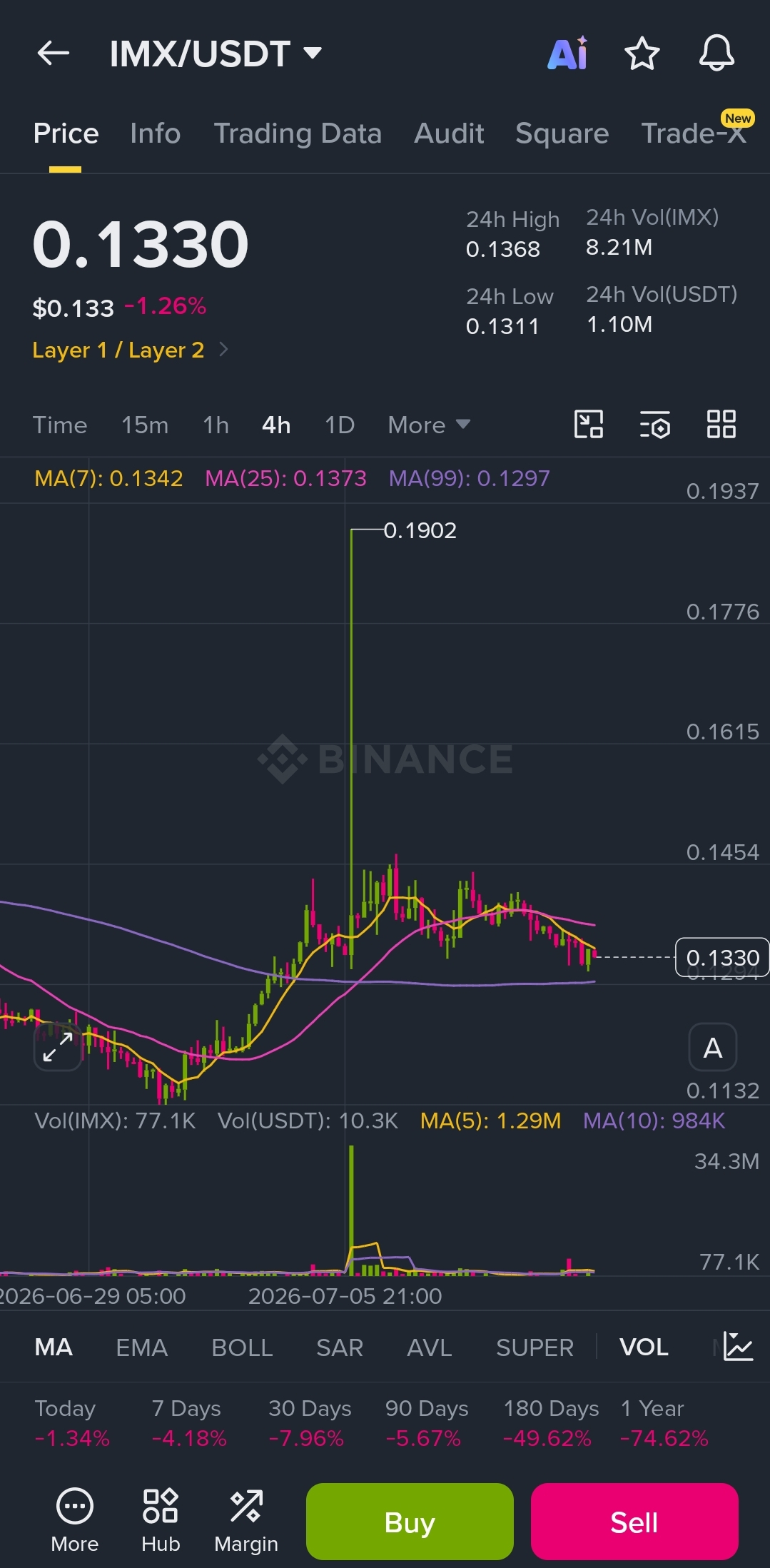This screenshot has height=1568, width=770.
Task: Tap the back arrow icon
Action: 54,53
